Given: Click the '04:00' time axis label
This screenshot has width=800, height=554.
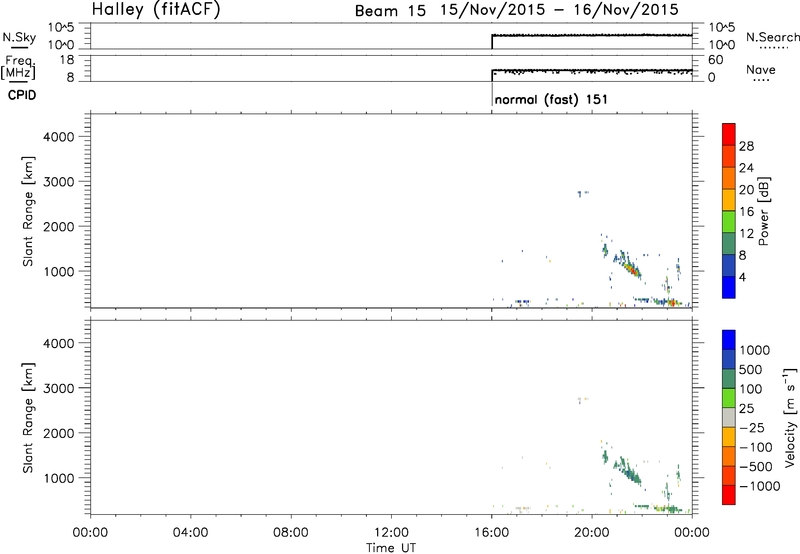Looking at the screenshot, I should point(190,533).
